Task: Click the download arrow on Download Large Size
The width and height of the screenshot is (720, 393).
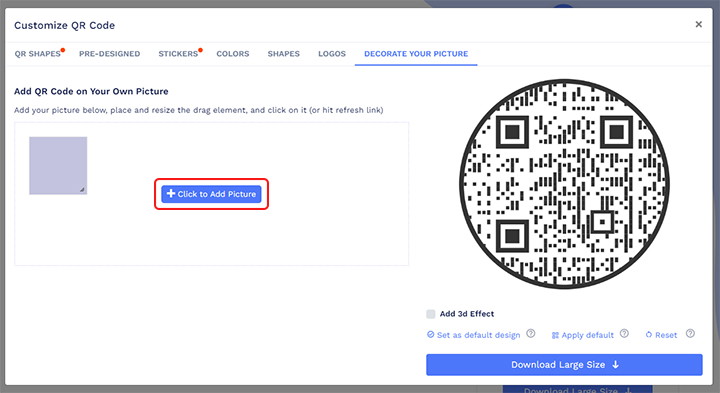Action: [x=615, y=365]
